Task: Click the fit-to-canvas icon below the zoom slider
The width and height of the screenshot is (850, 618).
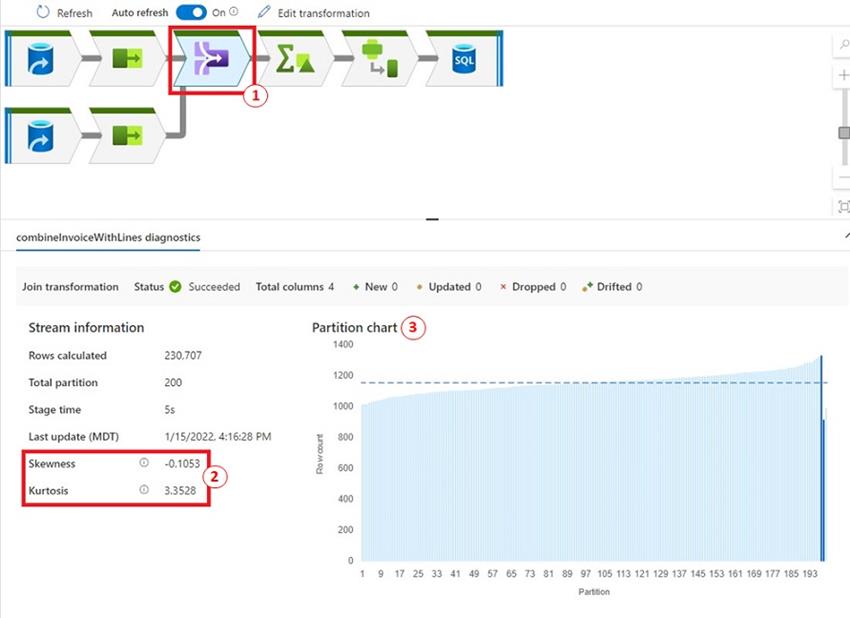Action: (843, 206)
